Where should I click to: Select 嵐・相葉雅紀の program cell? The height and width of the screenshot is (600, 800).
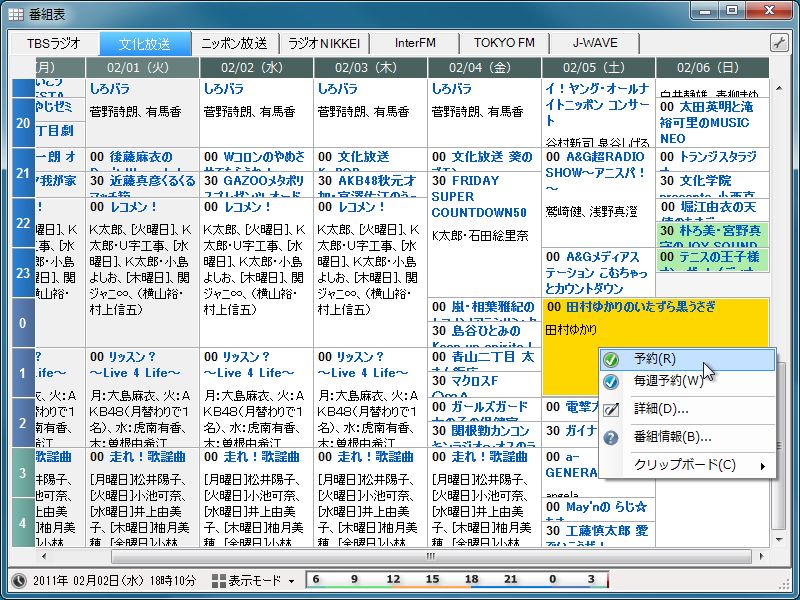[x=484, y=310]
